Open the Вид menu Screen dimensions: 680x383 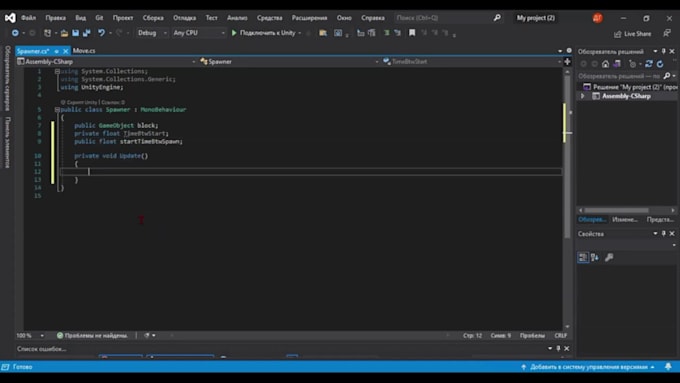[x=81, y=18]
